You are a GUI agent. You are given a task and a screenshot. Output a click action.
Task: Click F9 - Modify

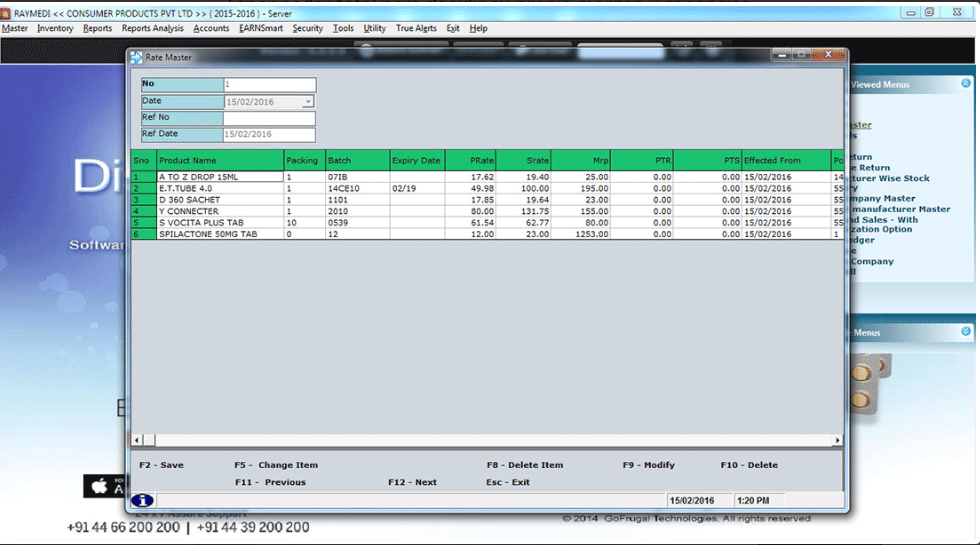pos(648,465)
